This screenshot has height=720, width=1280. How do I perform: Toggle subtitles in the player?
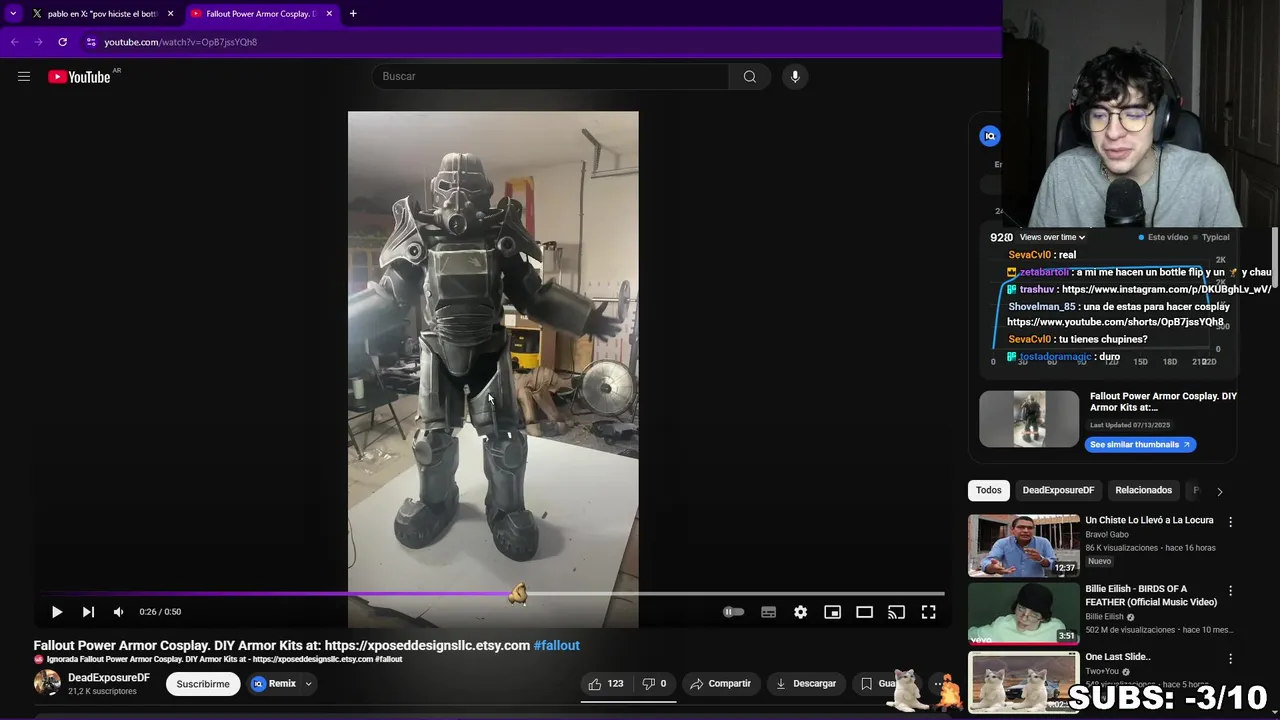pyautogui.click(x=768, y=612)
